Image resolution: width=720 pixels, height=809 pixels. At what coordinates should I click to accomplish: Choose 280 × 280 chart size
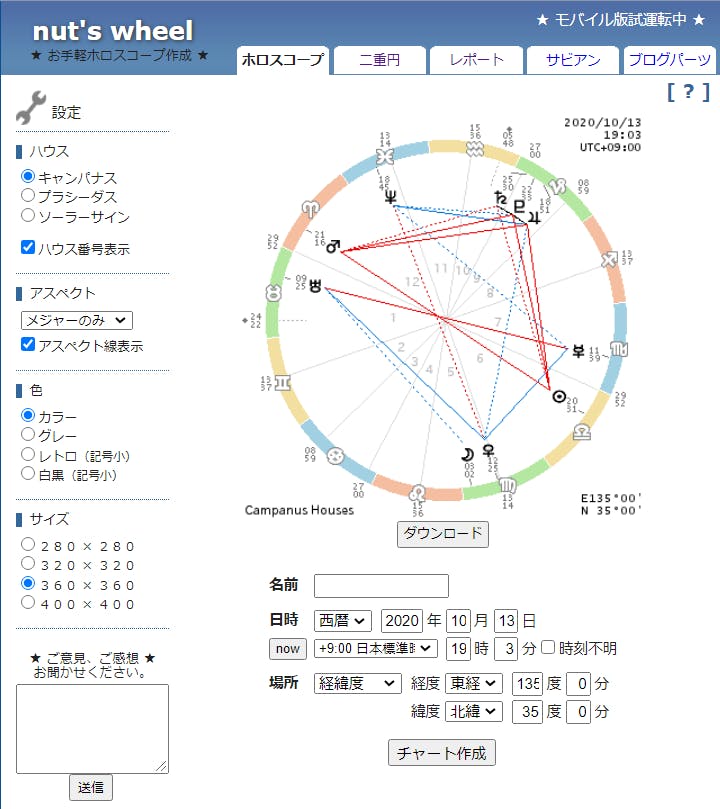[28, 544]
